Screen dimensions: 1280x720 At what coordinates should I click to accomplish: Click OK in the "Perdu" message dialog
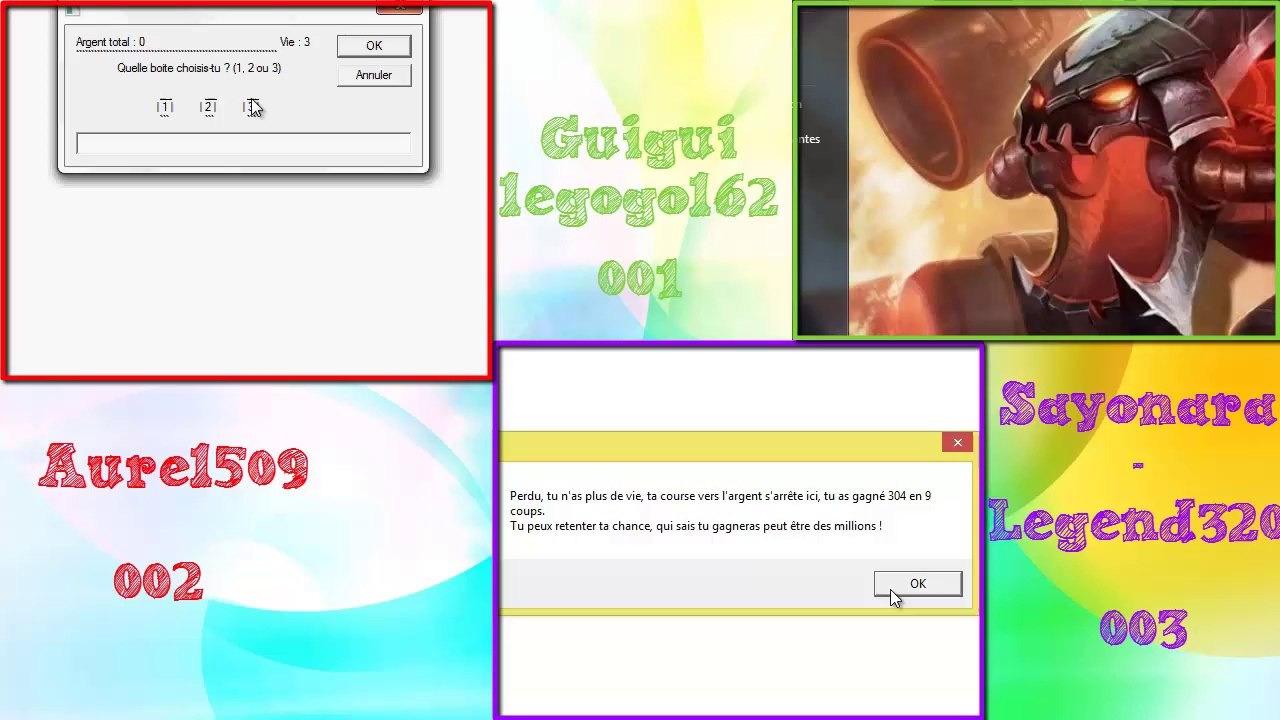point(917,584)
